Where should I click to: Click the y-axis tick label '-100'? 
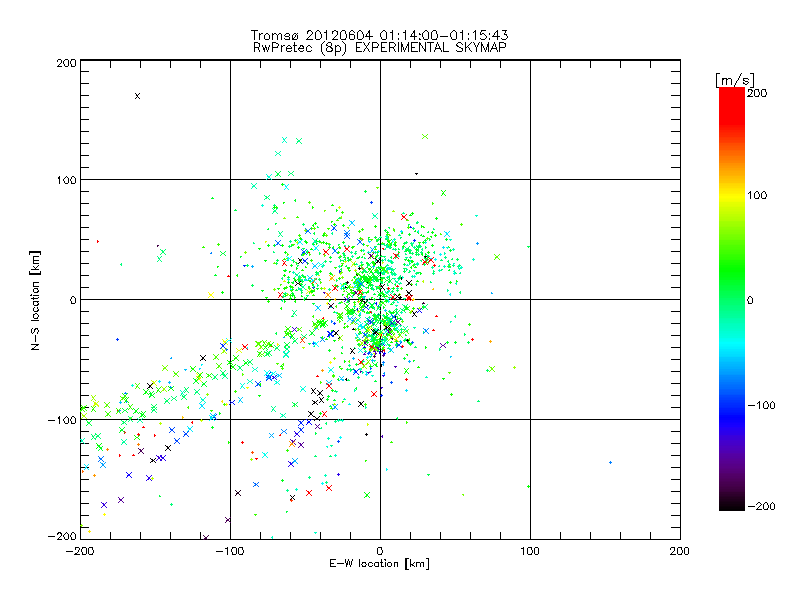coord(62,420)
